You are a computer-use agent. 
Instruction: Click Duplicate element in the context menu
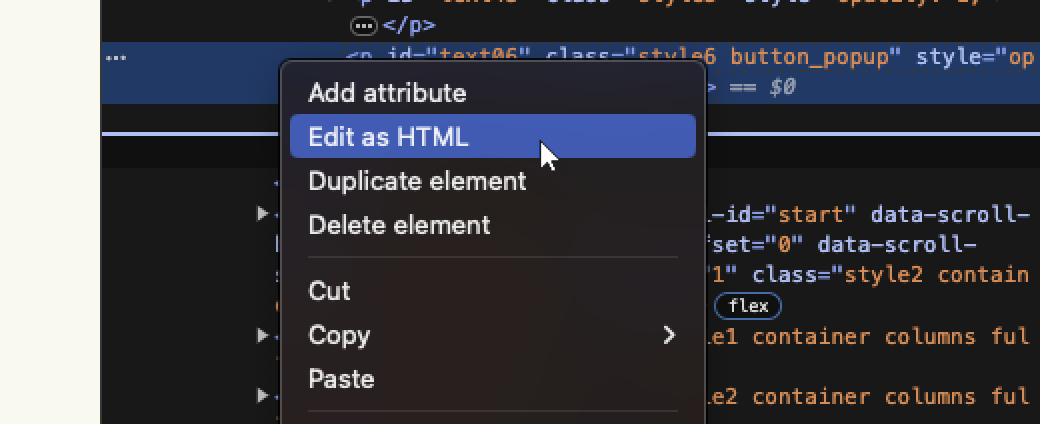point(417,181)
